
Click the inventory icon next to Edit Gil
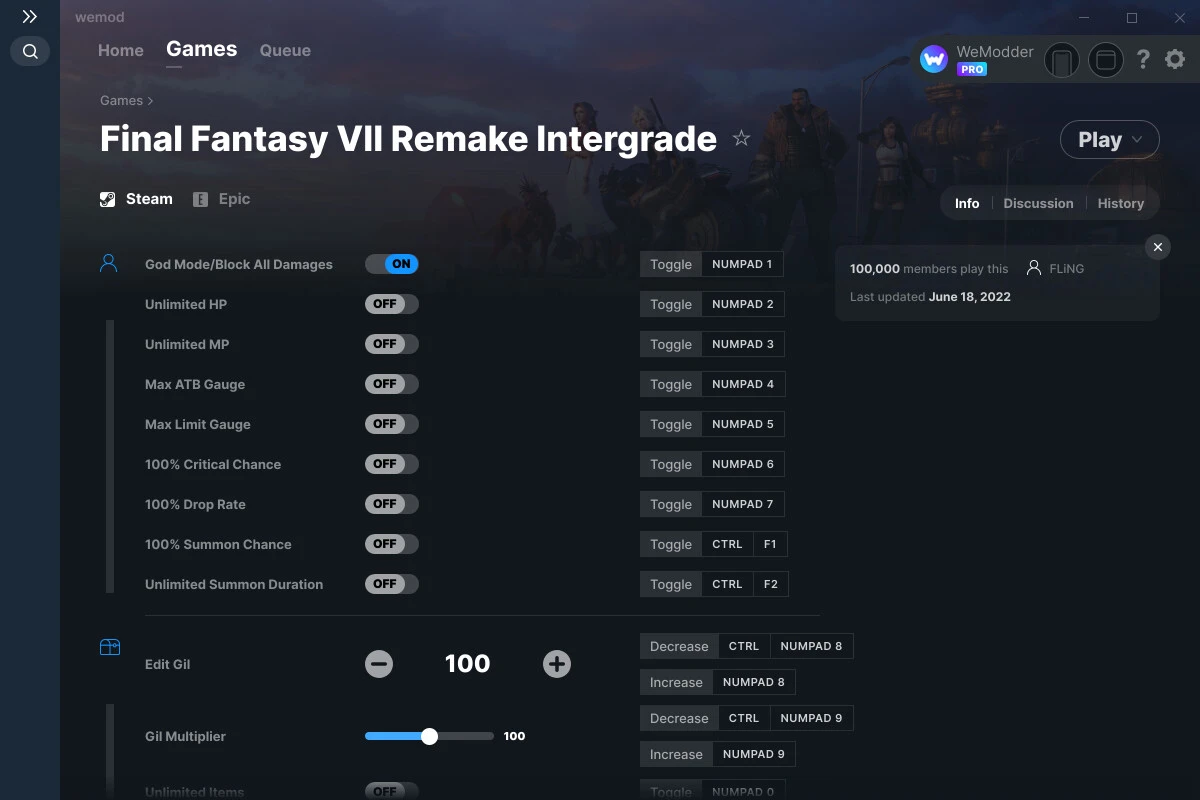(109, 648)
